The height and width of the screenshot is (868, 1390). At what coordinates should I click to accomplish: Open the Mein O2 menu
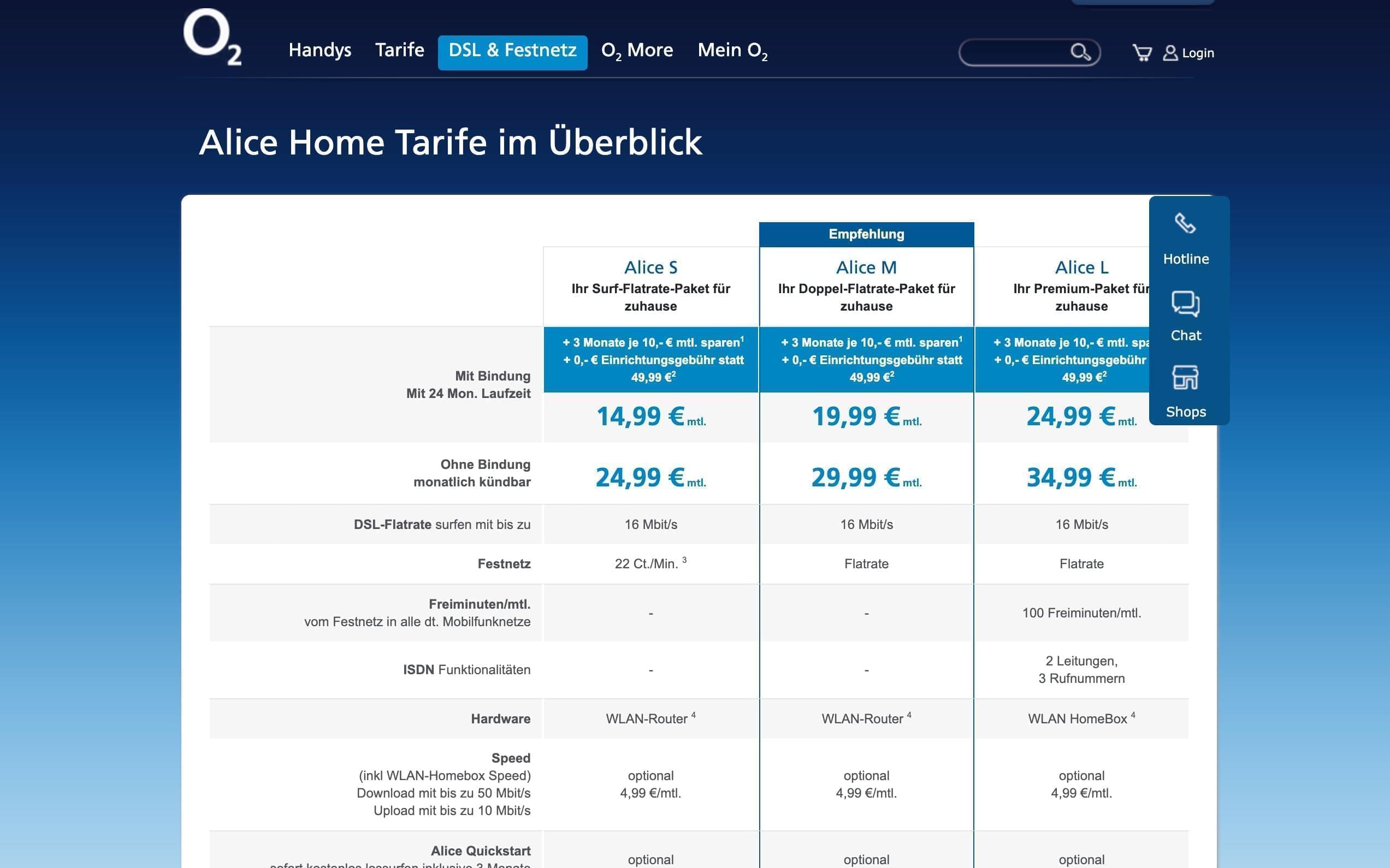click(732, 51)
